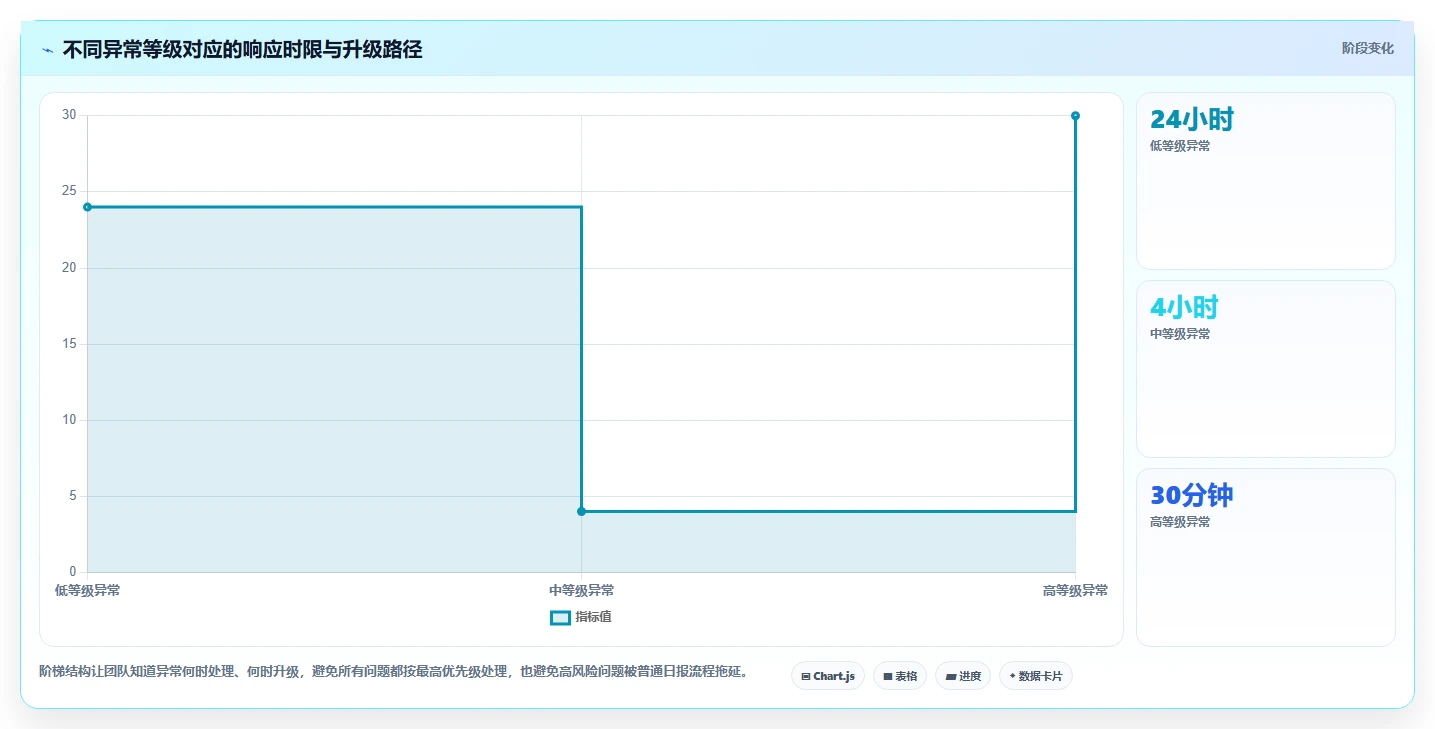Select the 进度 tag
The height and width of the screenshot is (729, 1435).
(963, 676)
